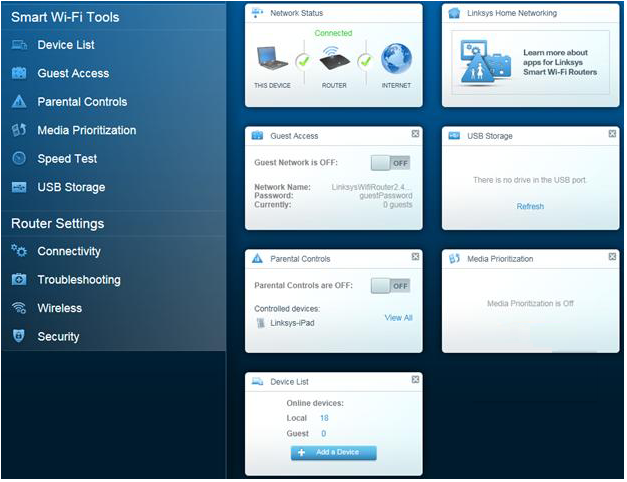Click the router icon in Network Status
This screenshot has height=482, width=627.
pos(334,58)
